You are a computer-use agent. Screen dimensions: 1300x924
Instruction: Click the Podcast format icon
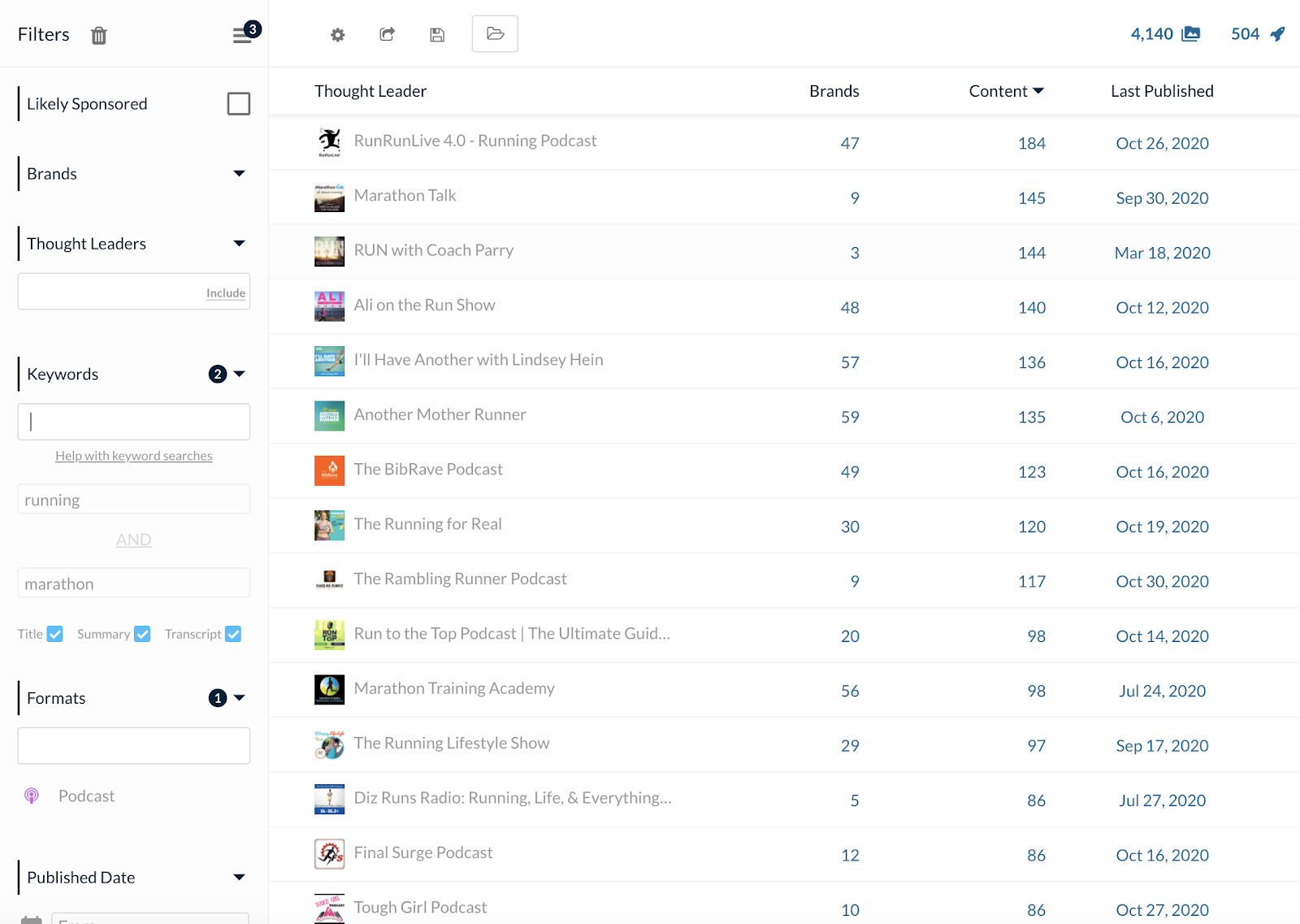point(32,796)
